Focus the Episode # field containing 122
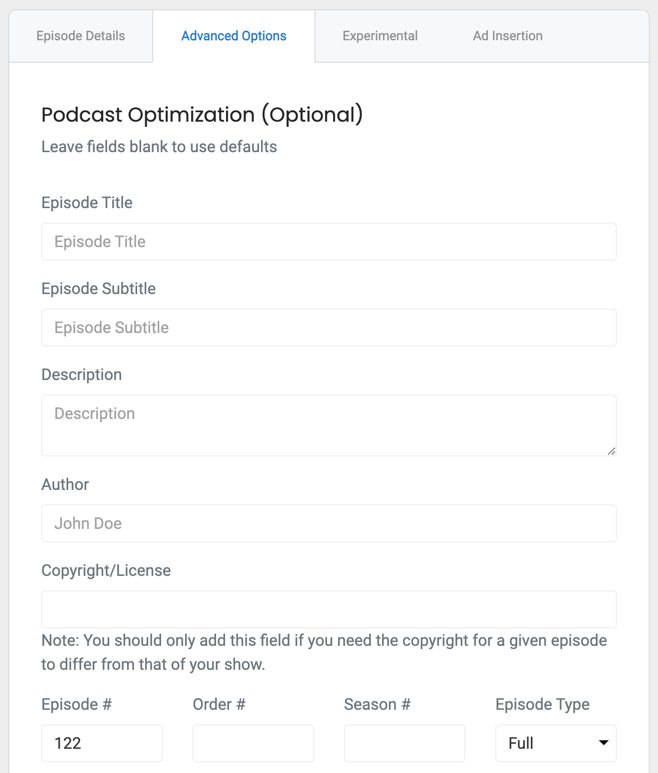The width and height of the screenshot is (658, 773). click(102, 743)
